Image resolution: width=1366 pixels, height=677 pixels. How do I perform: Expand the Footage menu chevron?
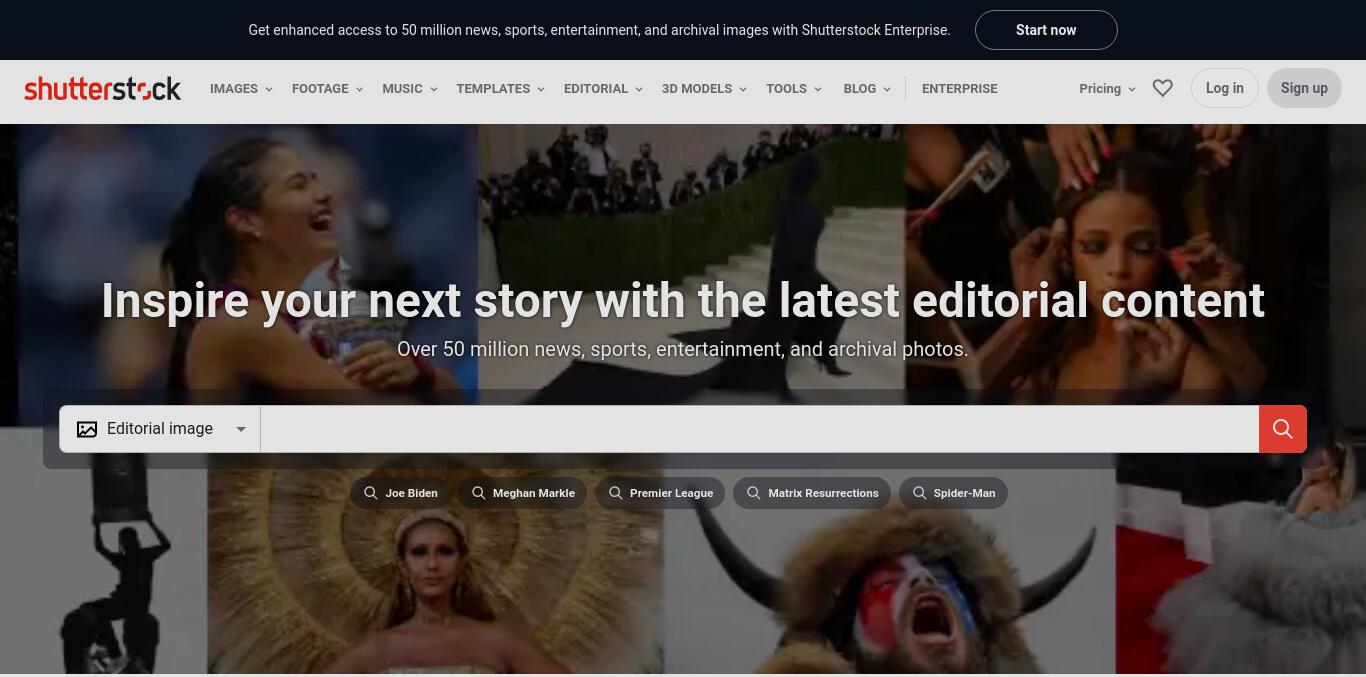359,89
